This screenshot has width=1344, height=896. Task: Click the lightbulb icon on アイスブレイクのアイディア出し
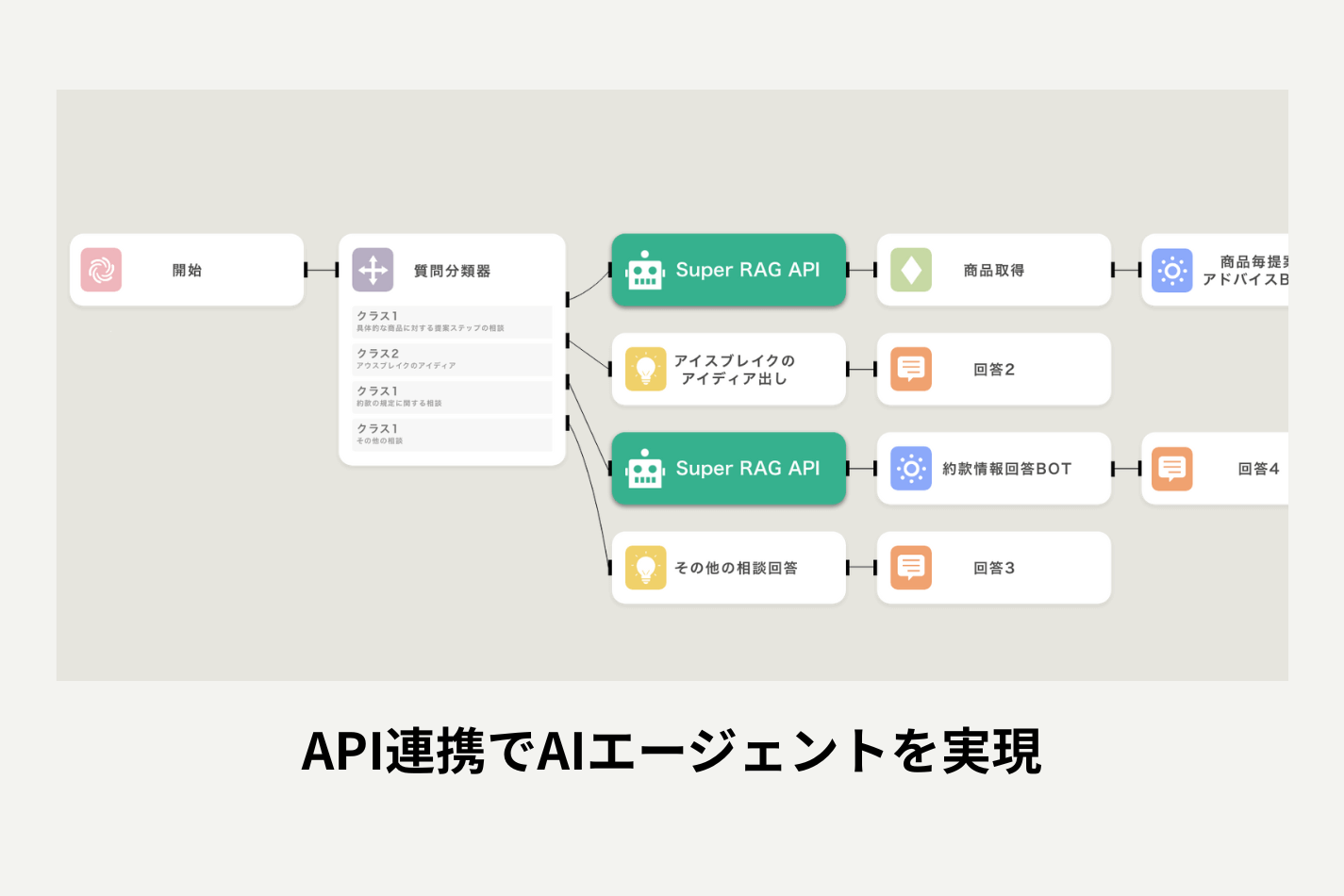(645, 370)
